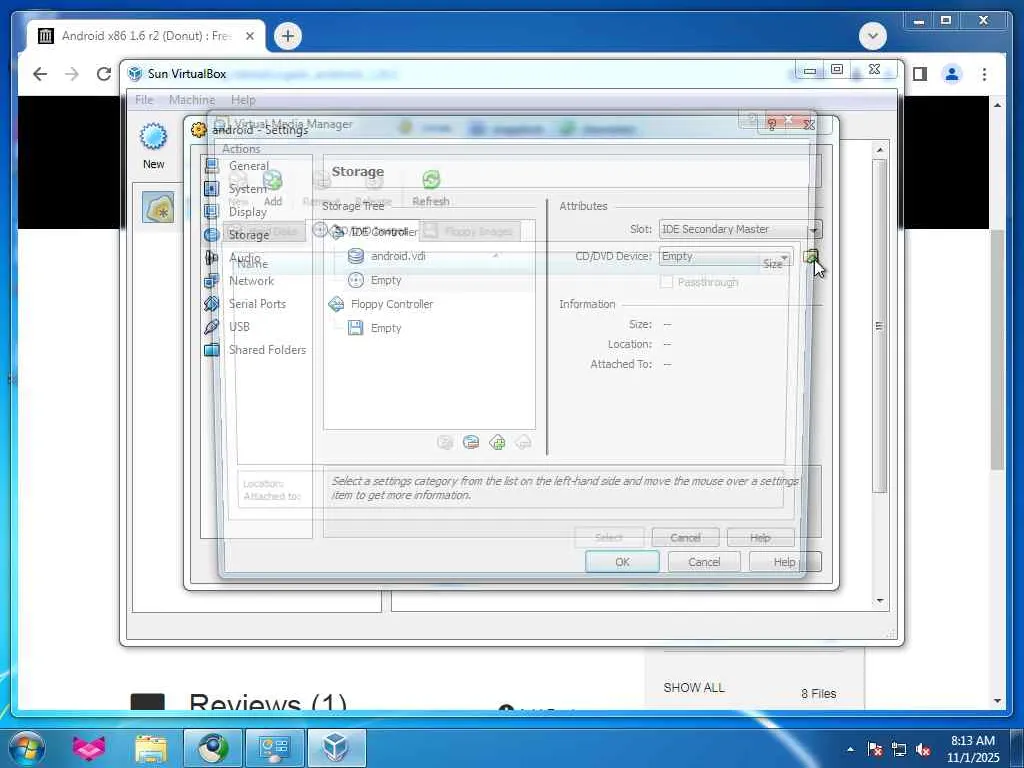Click Refresh in Virtual Media Manager toolbar
Viewport: 1024px width, 768px height.
431,188
